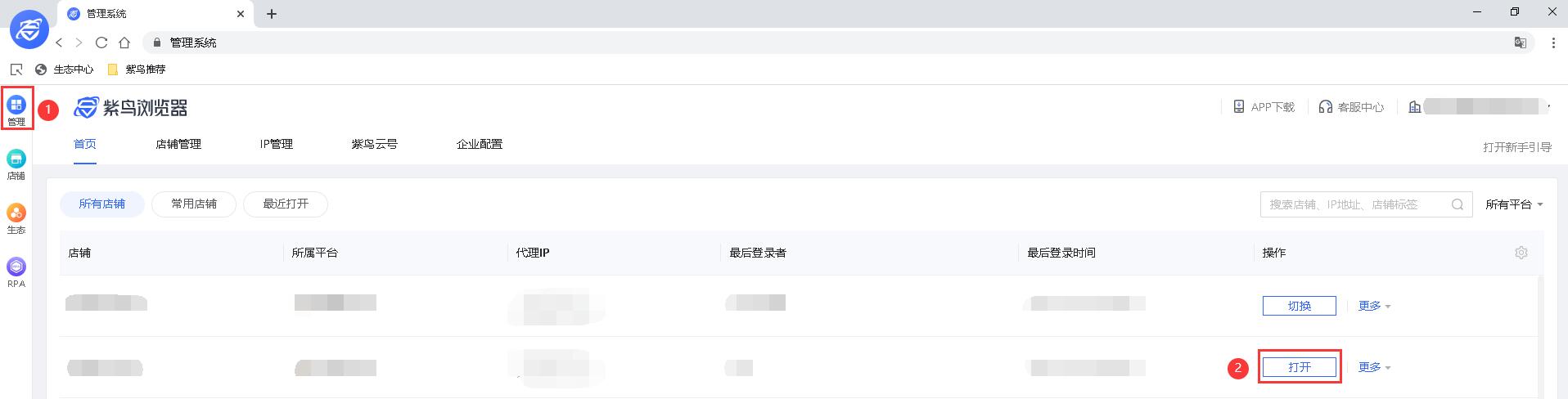Go to the IP管理 tab
The width and height of the screenshot is (1568, 399).
pos(276,144)
